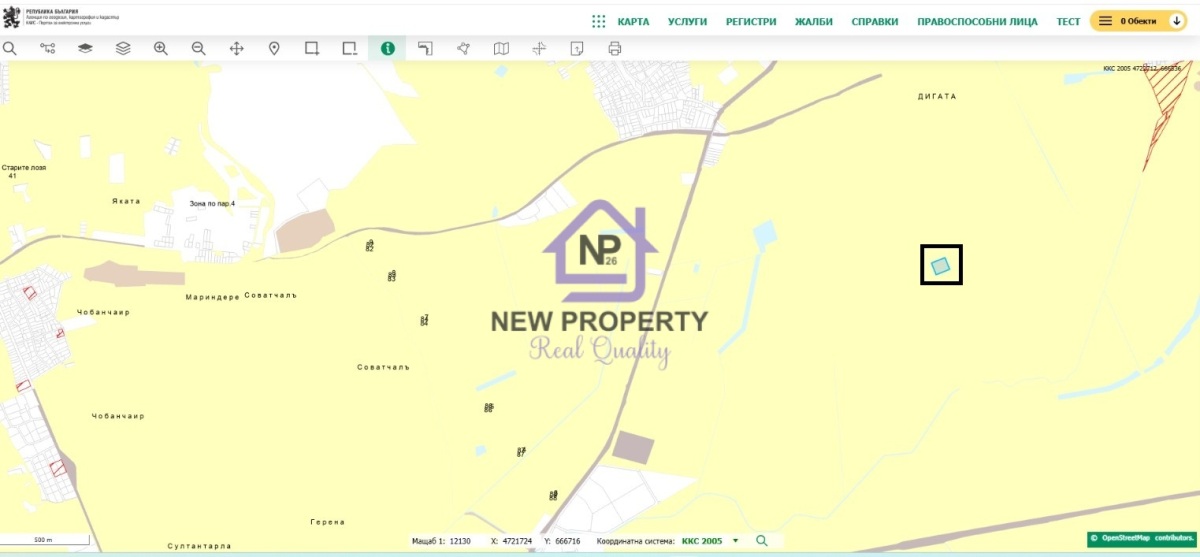The height and width of the screenshot is (557, 1200).
Task: Open the folded map icon
Action: (501, 48)
